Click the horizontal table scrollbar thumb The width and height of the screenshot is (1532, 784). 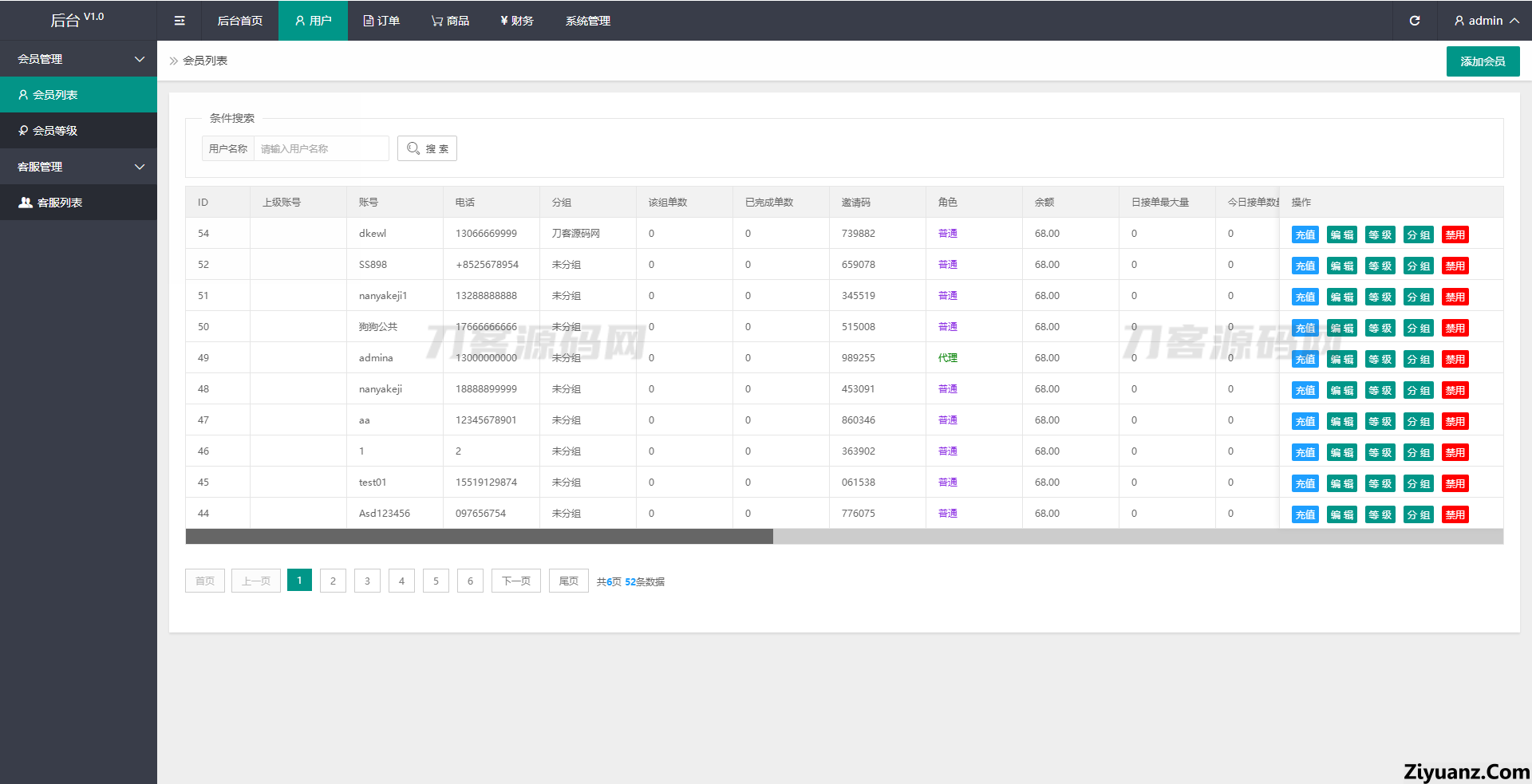coord(479,537)
